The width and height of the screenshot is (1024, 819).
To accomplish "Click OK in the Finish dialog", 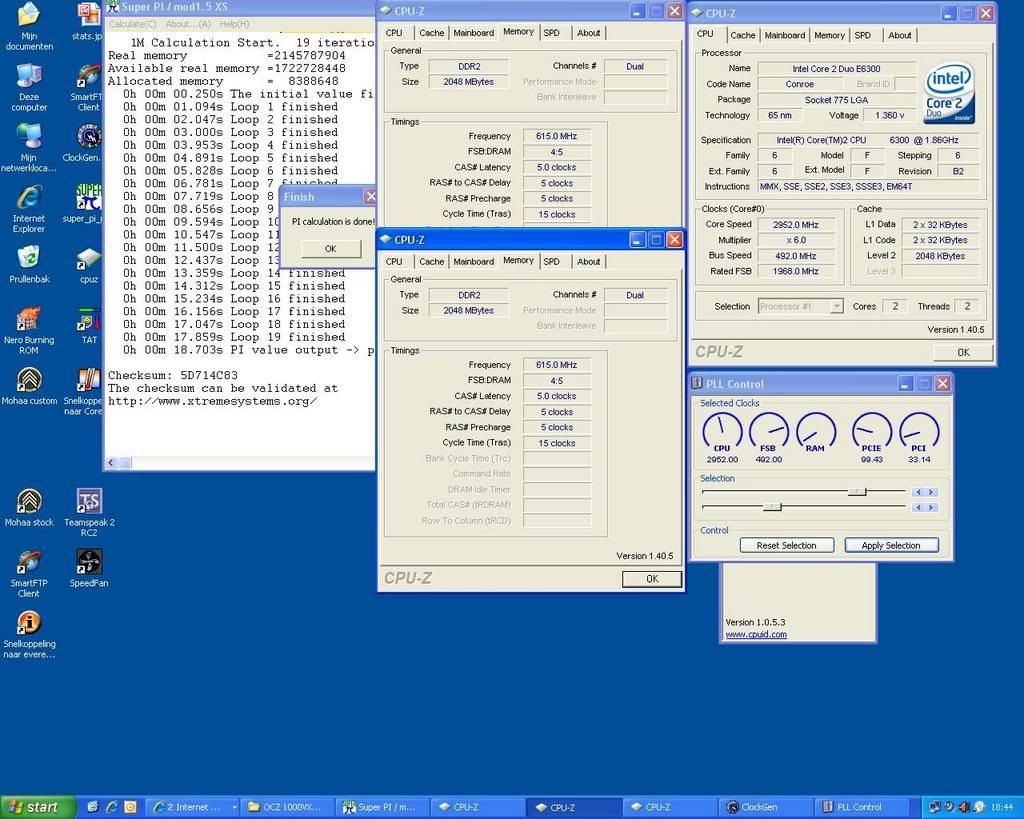I will pyautogui.click(x=330, y=249).
